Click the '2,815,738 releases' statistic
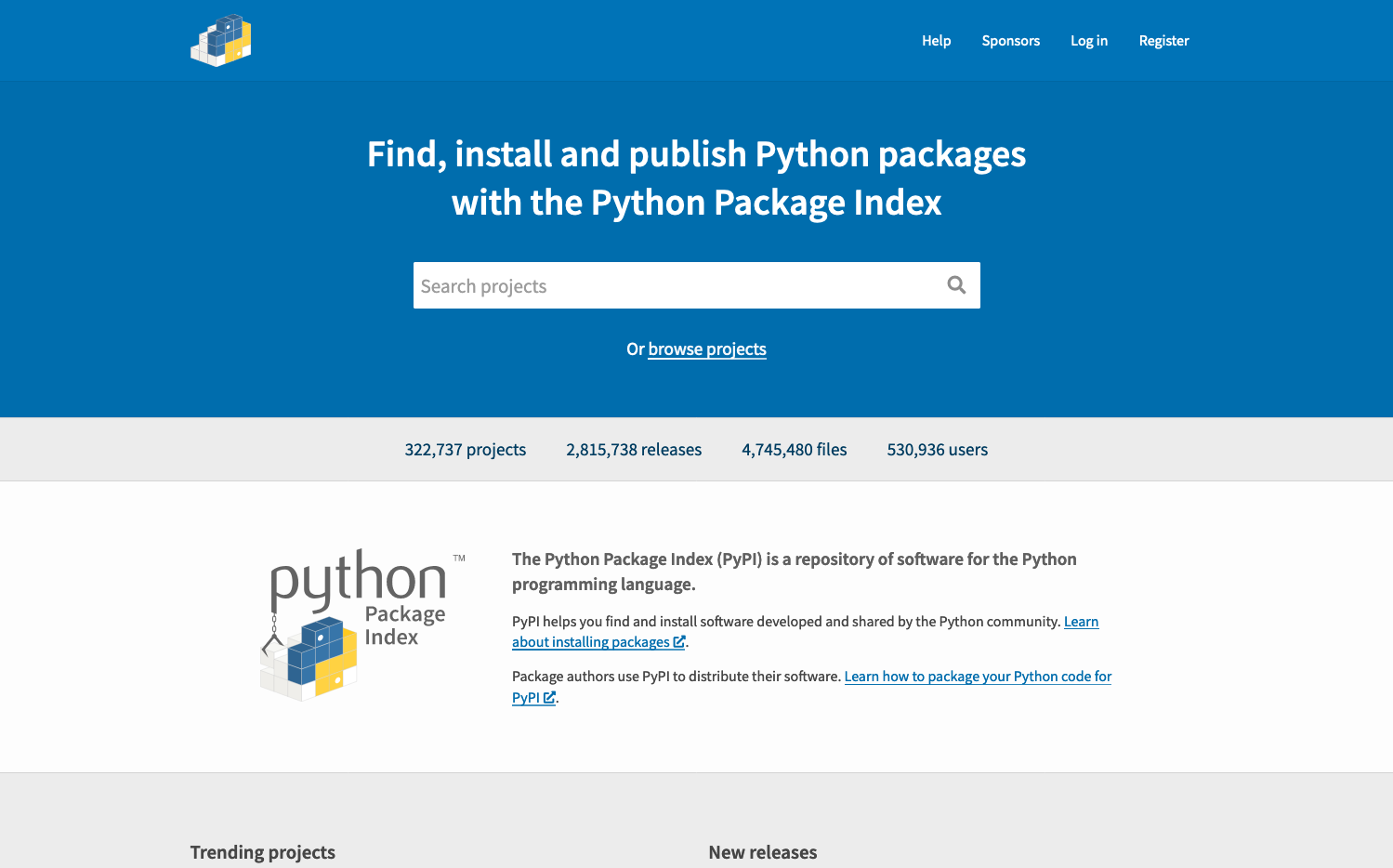This screenshot has width=1393, height=868. pos(634,450)
